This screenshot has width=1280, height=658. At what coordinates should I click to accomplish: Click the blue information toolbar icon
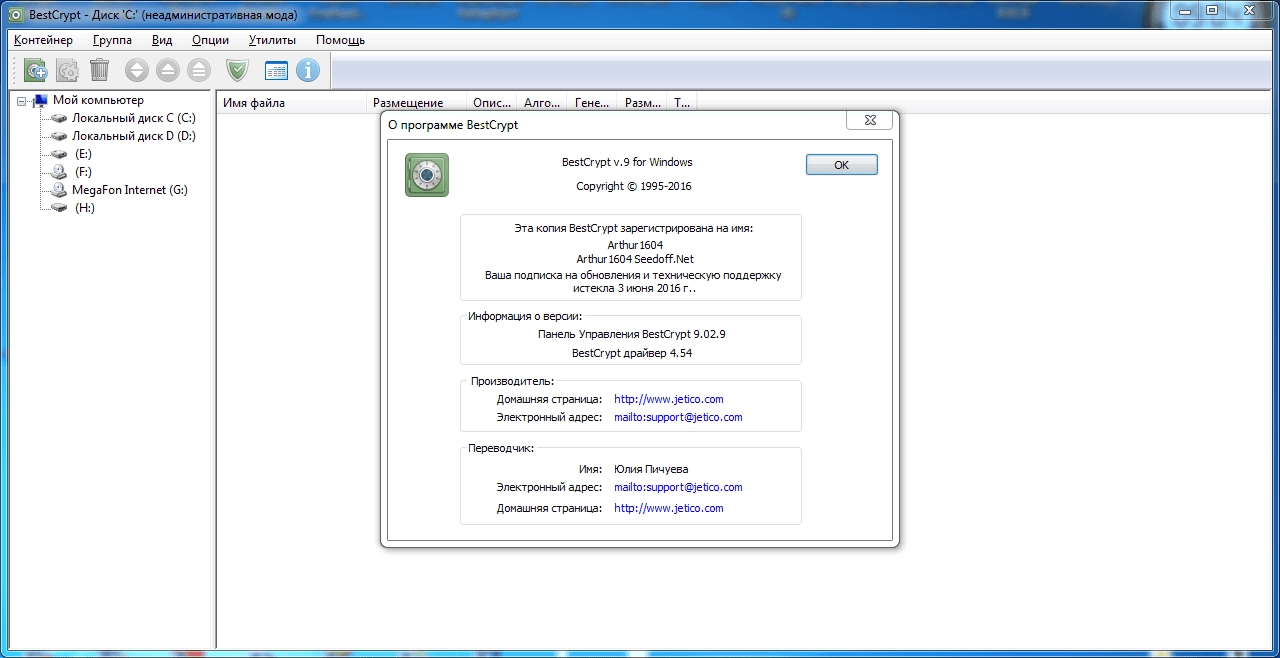(x=307, y=70)
